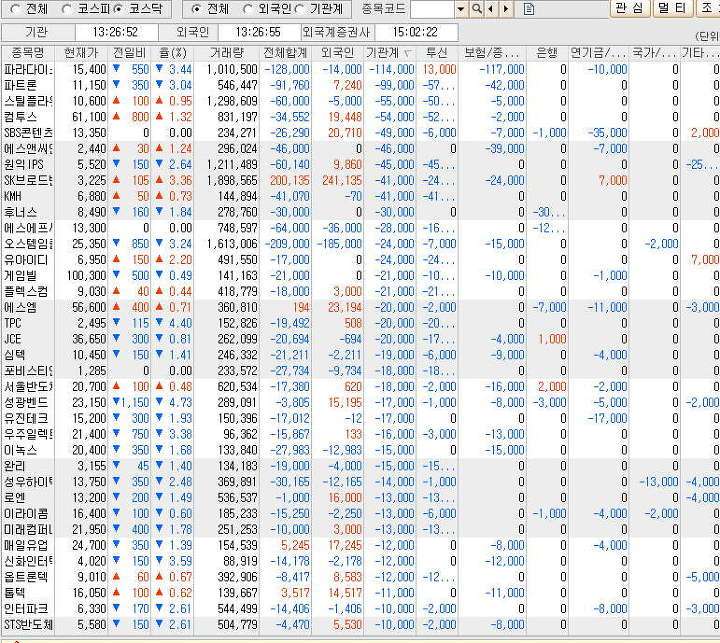Click the 기관 time 13:26:52 field
This screenshot has height=643, width=720.
(x=117, y=32)
